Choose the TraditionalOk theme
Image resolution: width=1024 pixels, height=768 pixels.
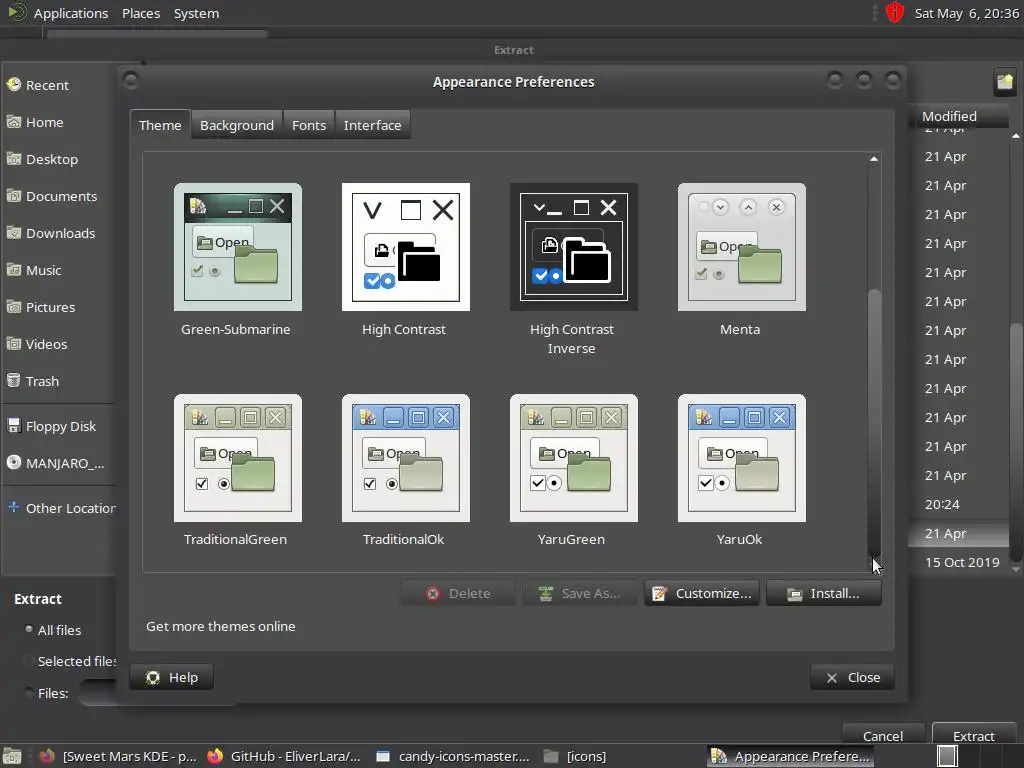(406, 458)
